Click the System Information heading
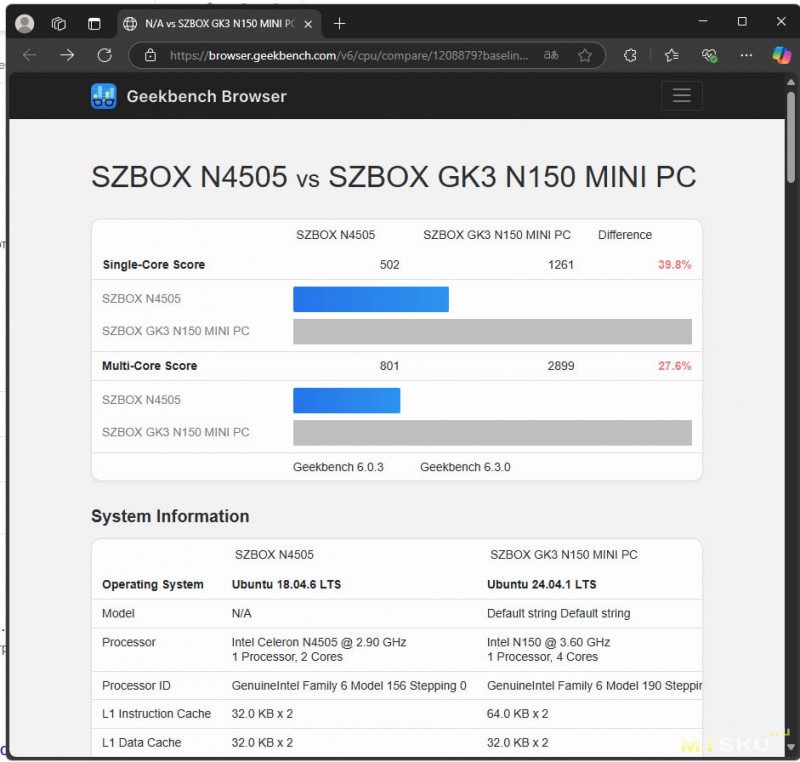Screen dimensions: 800x762 [x=170, y=516]
